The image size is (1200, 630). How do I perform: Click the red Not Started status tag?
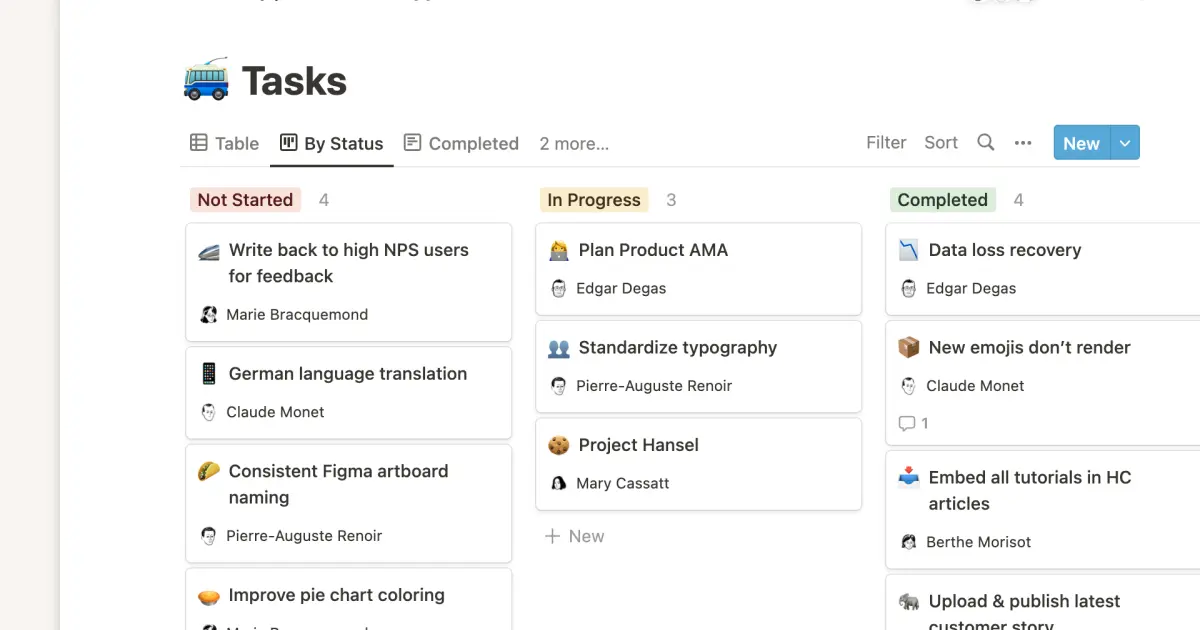(x=245, y=200)
